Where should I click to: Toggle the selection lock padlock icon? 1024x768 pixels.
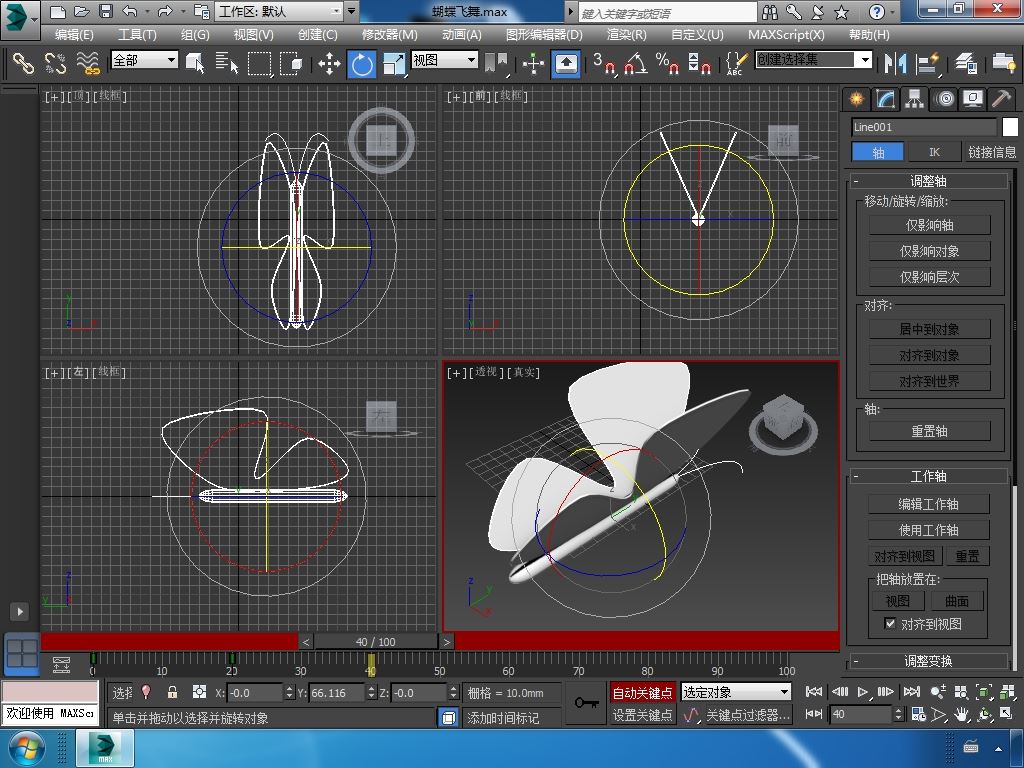(172, 692)
